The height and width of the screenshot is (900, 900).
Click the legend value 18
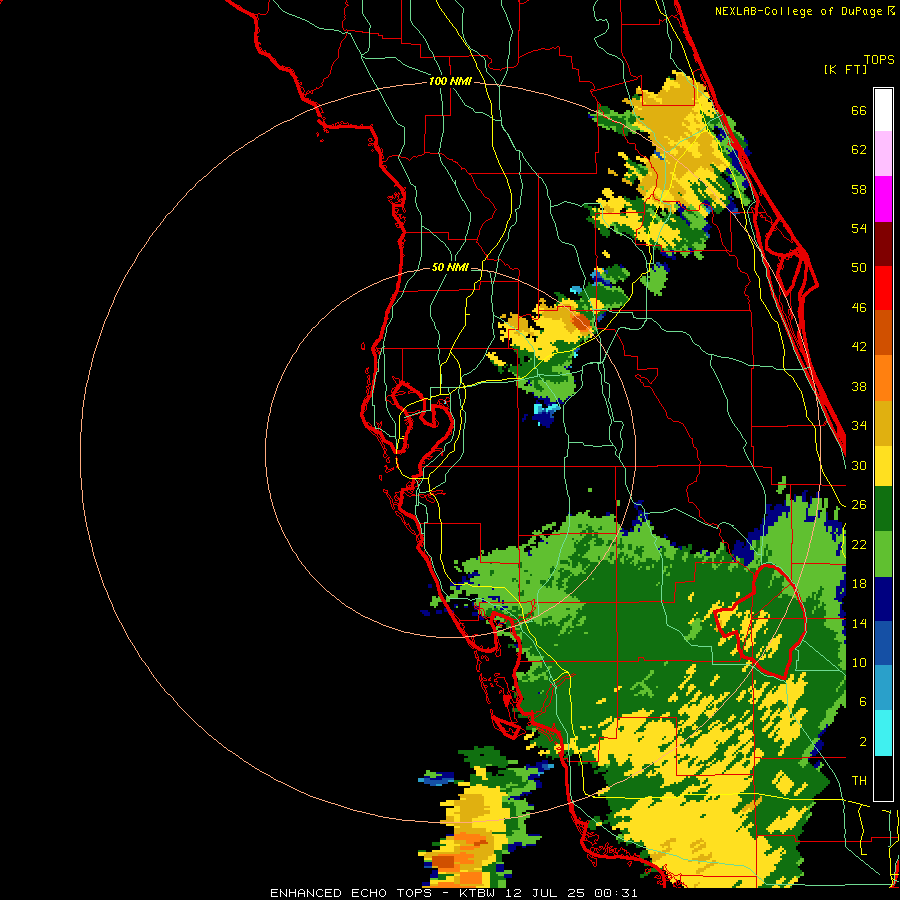(859, 584)
